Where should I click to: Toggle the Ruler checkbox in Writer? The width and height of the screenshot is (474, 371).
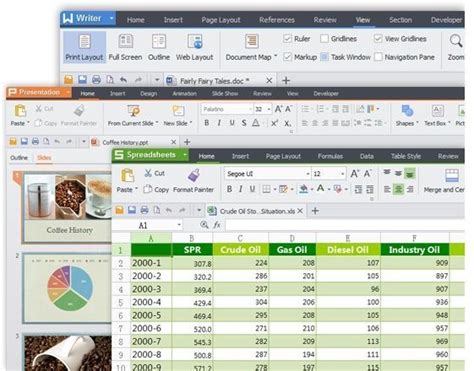pos(287,39)
